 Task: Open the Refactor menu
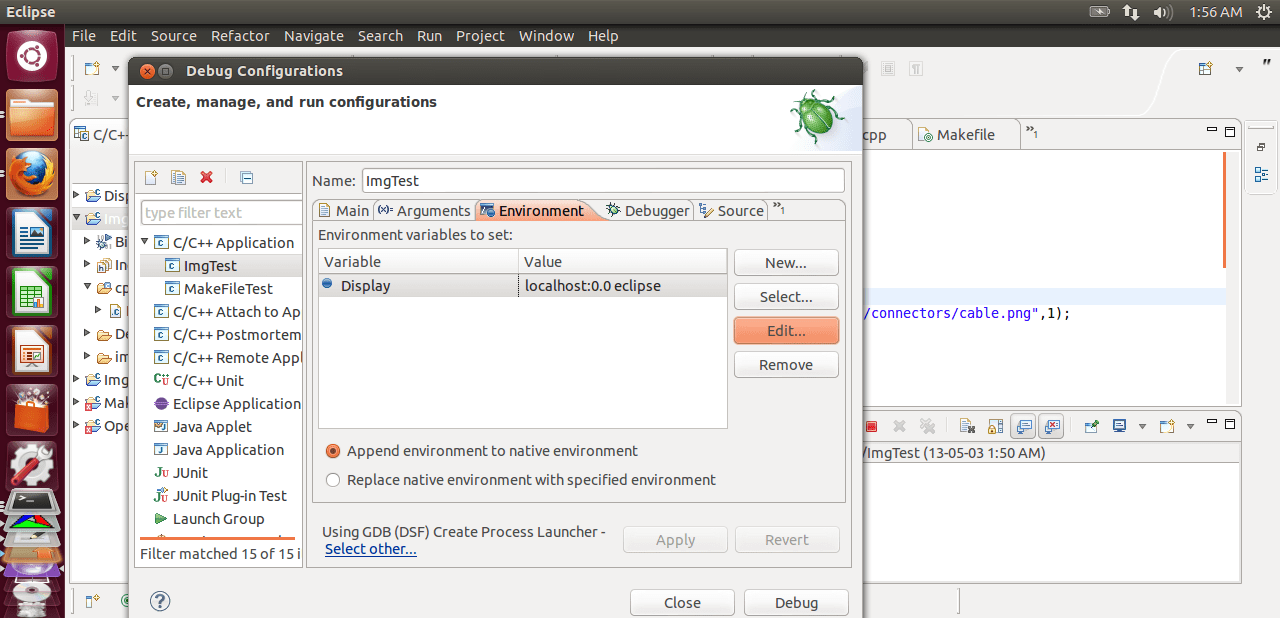pos(240,36)
